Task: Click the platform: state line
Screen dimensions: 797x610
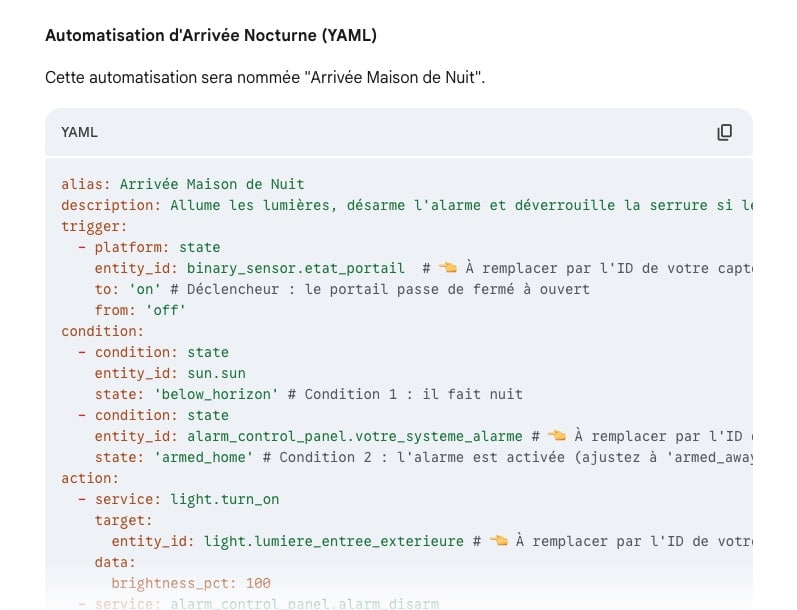Action: tap(157, 247)
